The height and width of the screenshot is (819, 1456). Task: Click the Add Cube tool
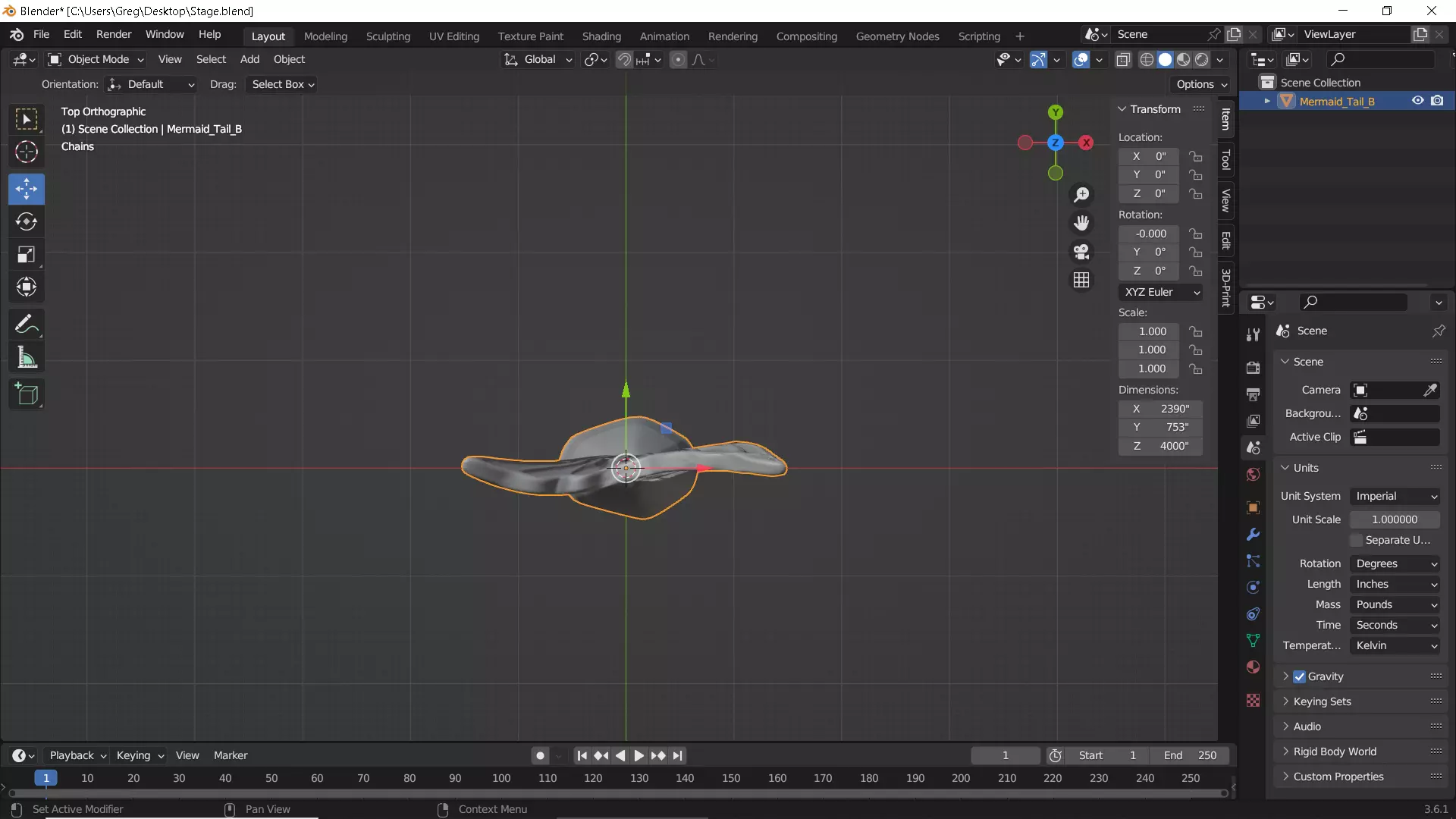tap(27, 394)
